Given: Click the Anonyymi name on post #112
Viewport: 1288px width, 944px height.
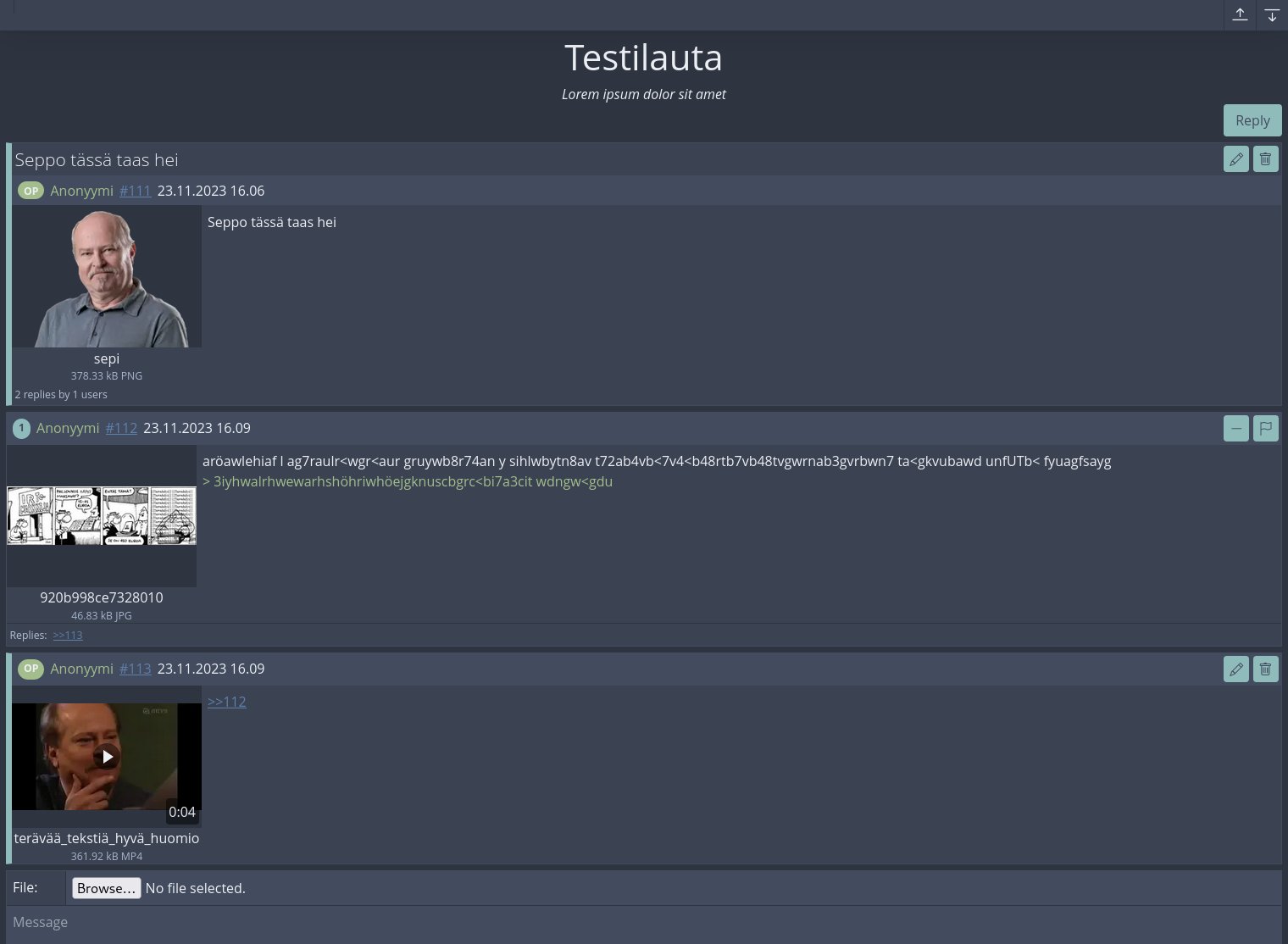Looking at the screenshot, I should [x=68, y=428].
